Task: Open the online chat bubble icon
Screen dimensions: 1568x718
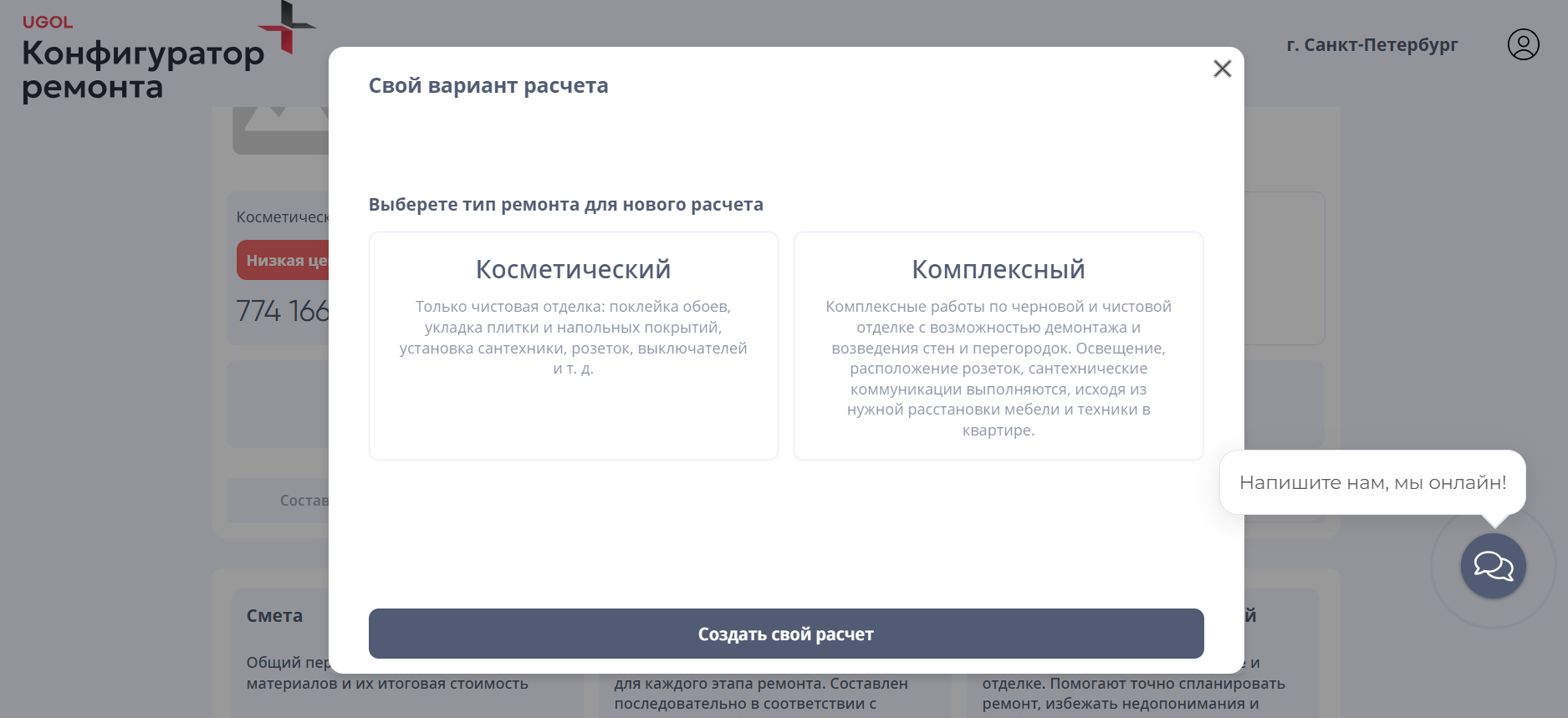Action: [x=1493, y=566]
